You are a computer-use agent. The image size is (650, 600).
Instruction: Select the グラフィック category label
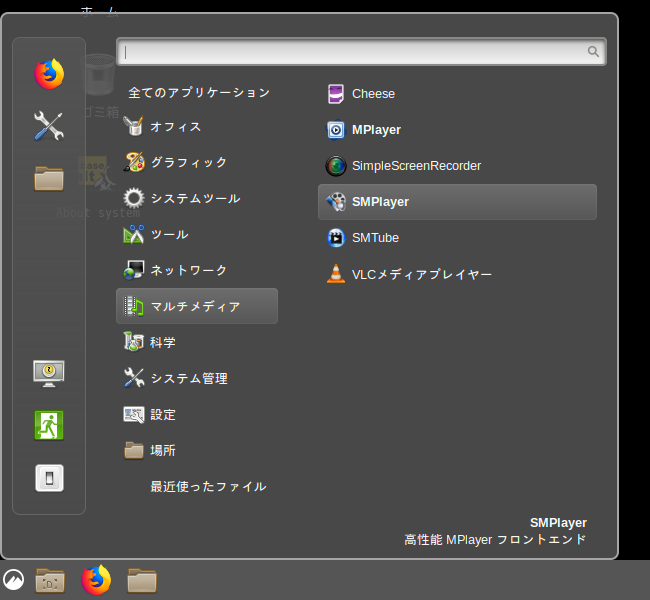tap(189, 162)
